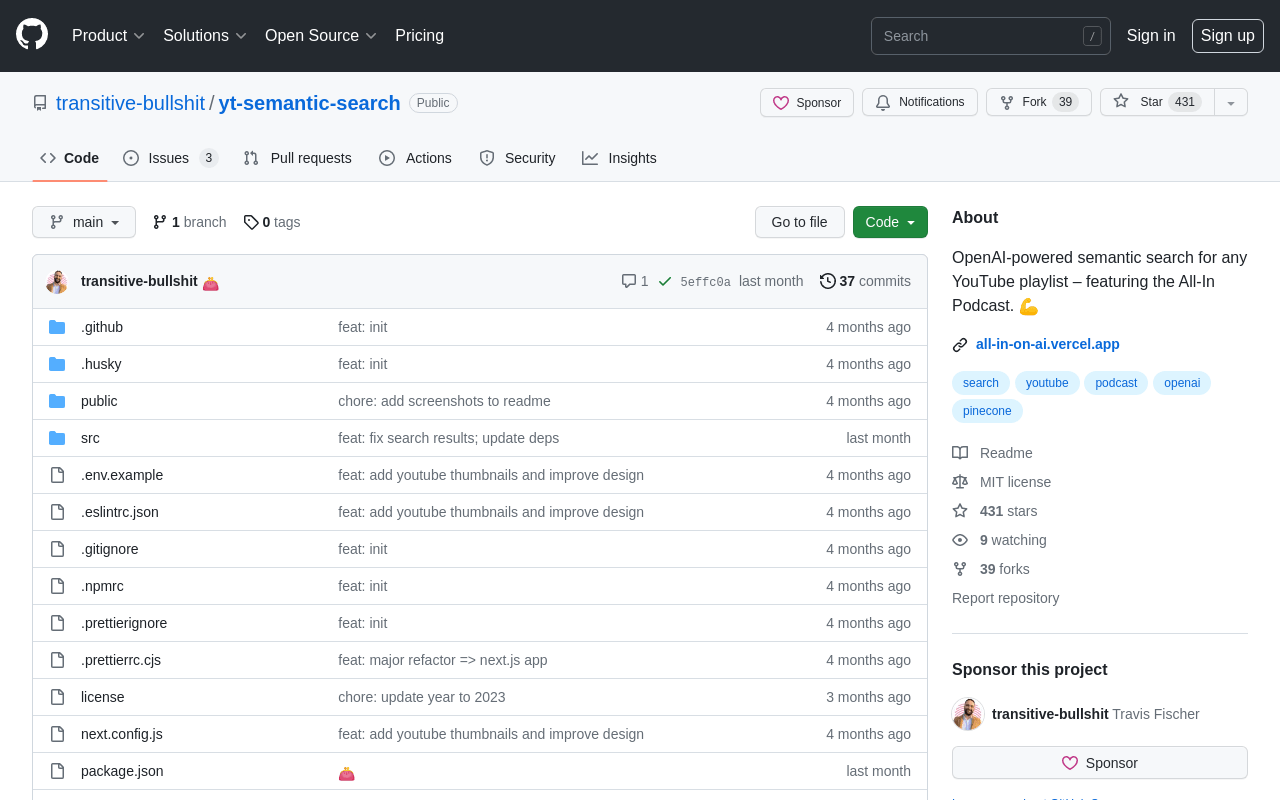Open commit hash 5effc0a
Viewport: 1280px width, 800px height.
click(705, 282)
